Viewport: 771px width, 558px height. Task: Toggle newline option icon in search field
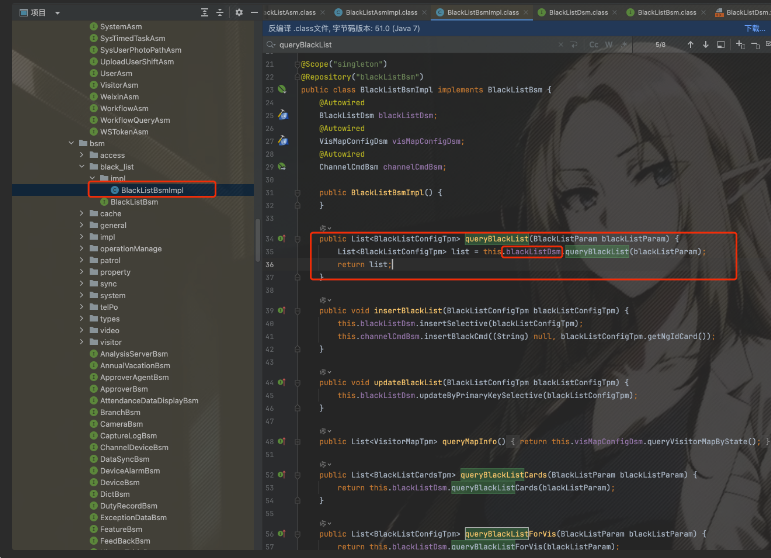point(574,45)
